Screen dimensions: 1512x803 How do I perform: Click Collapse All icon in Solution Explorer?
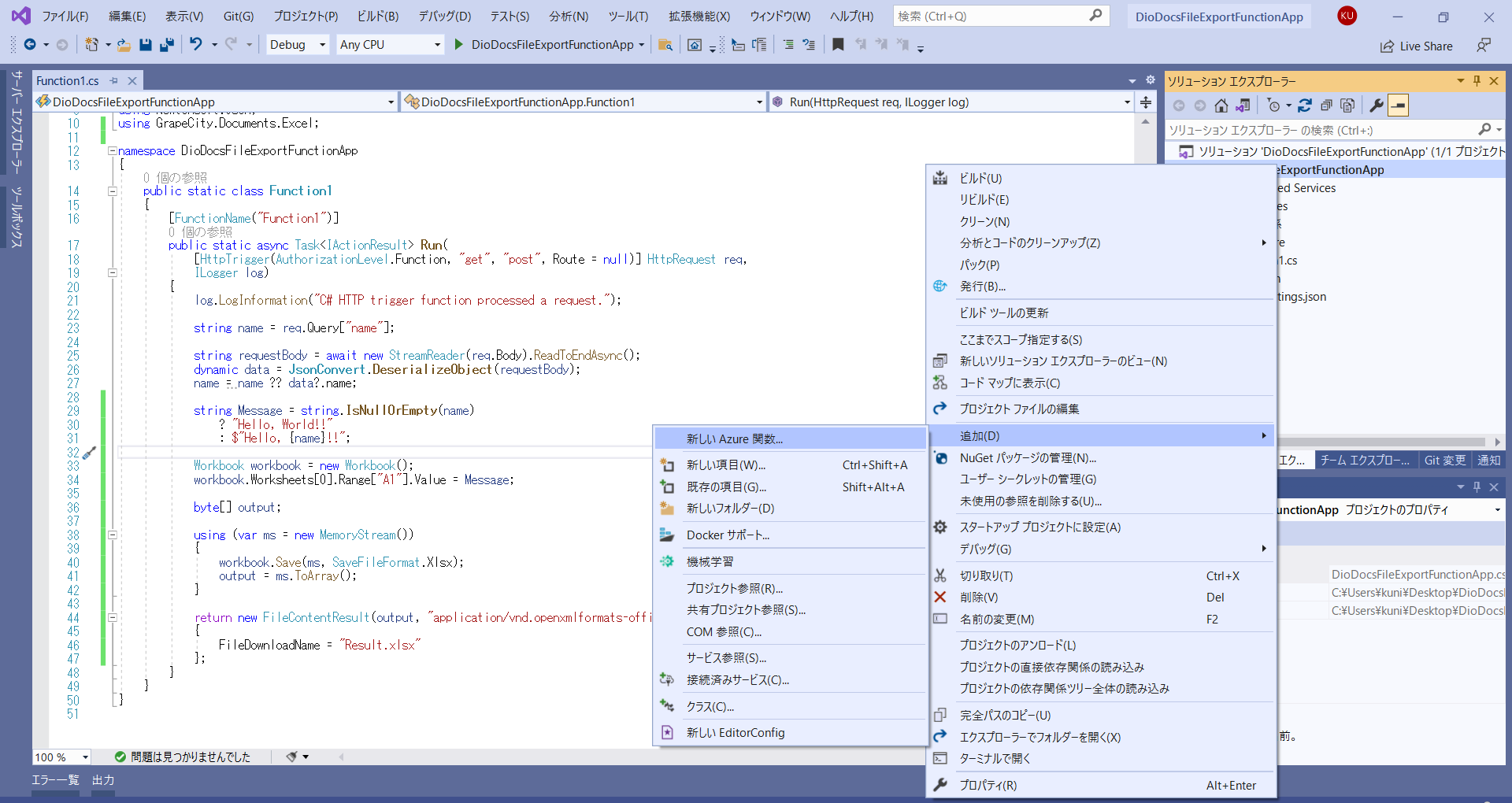click(1326, 105)
